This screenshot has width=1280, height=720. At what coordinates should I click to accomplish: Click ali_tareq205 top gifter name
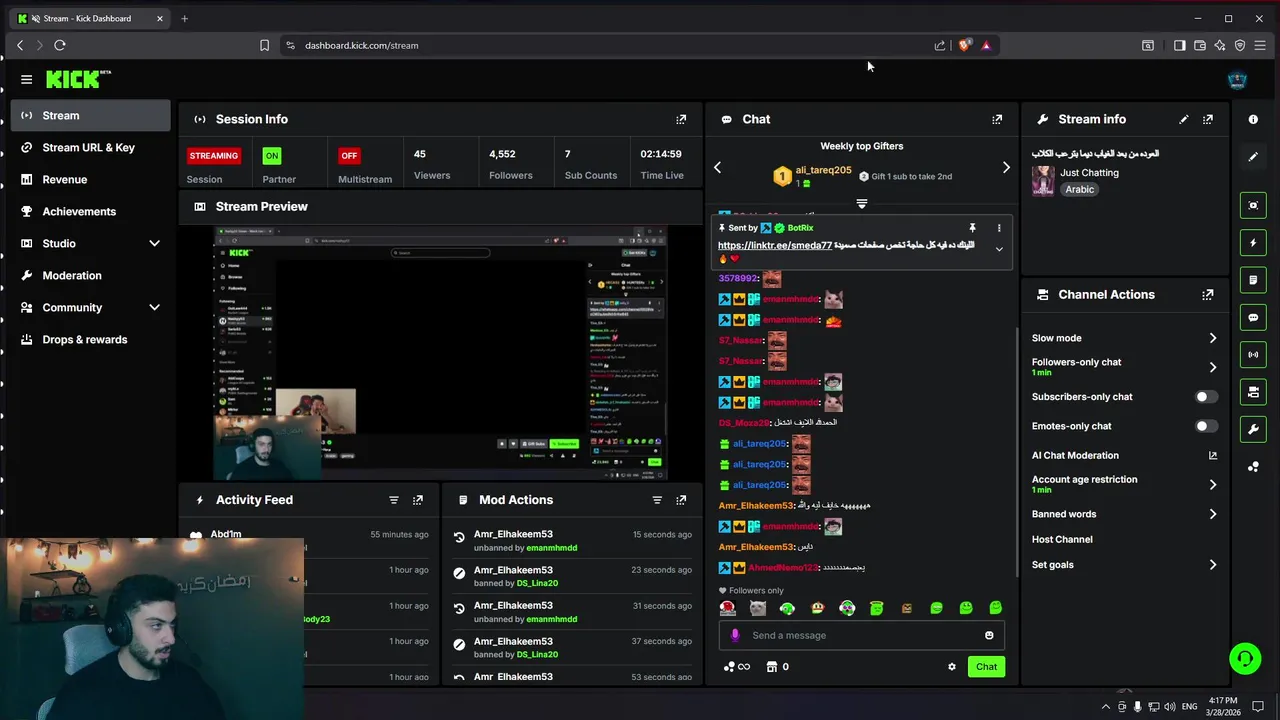point(823,170)
